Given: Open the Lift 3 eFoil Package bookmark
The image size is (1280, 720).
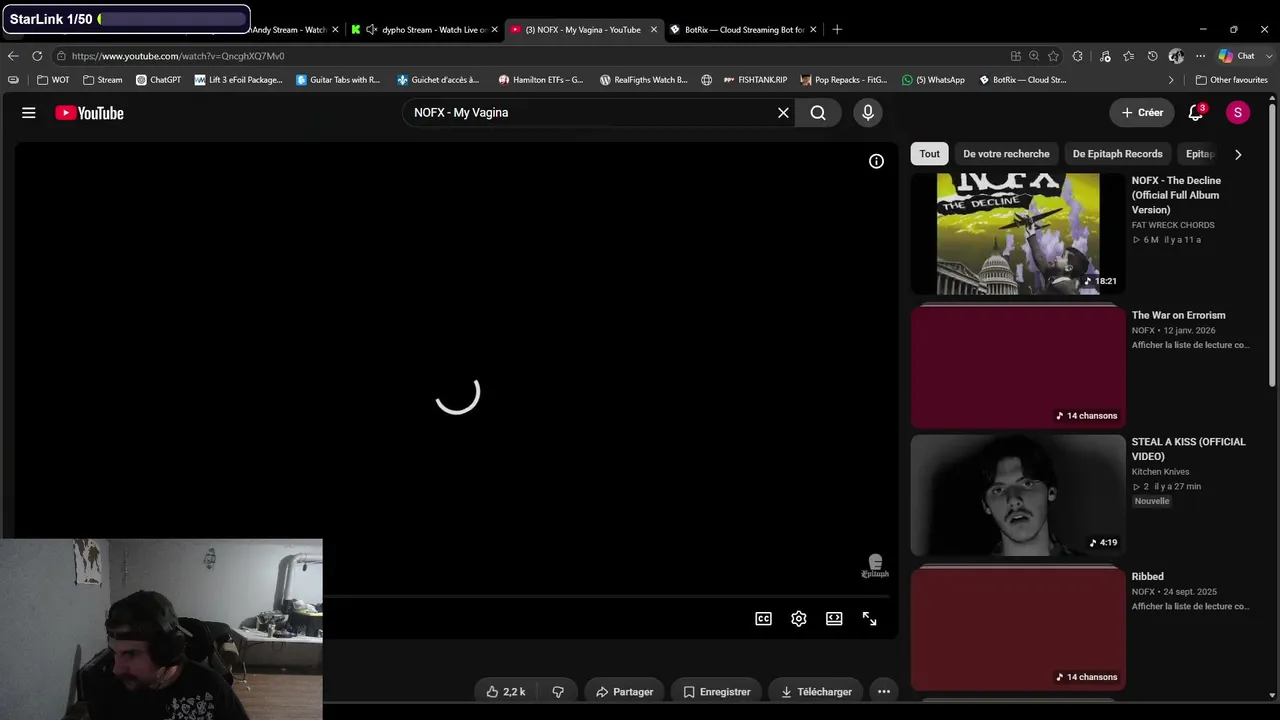Looking at the screenshot, I should tap(238, 80).
